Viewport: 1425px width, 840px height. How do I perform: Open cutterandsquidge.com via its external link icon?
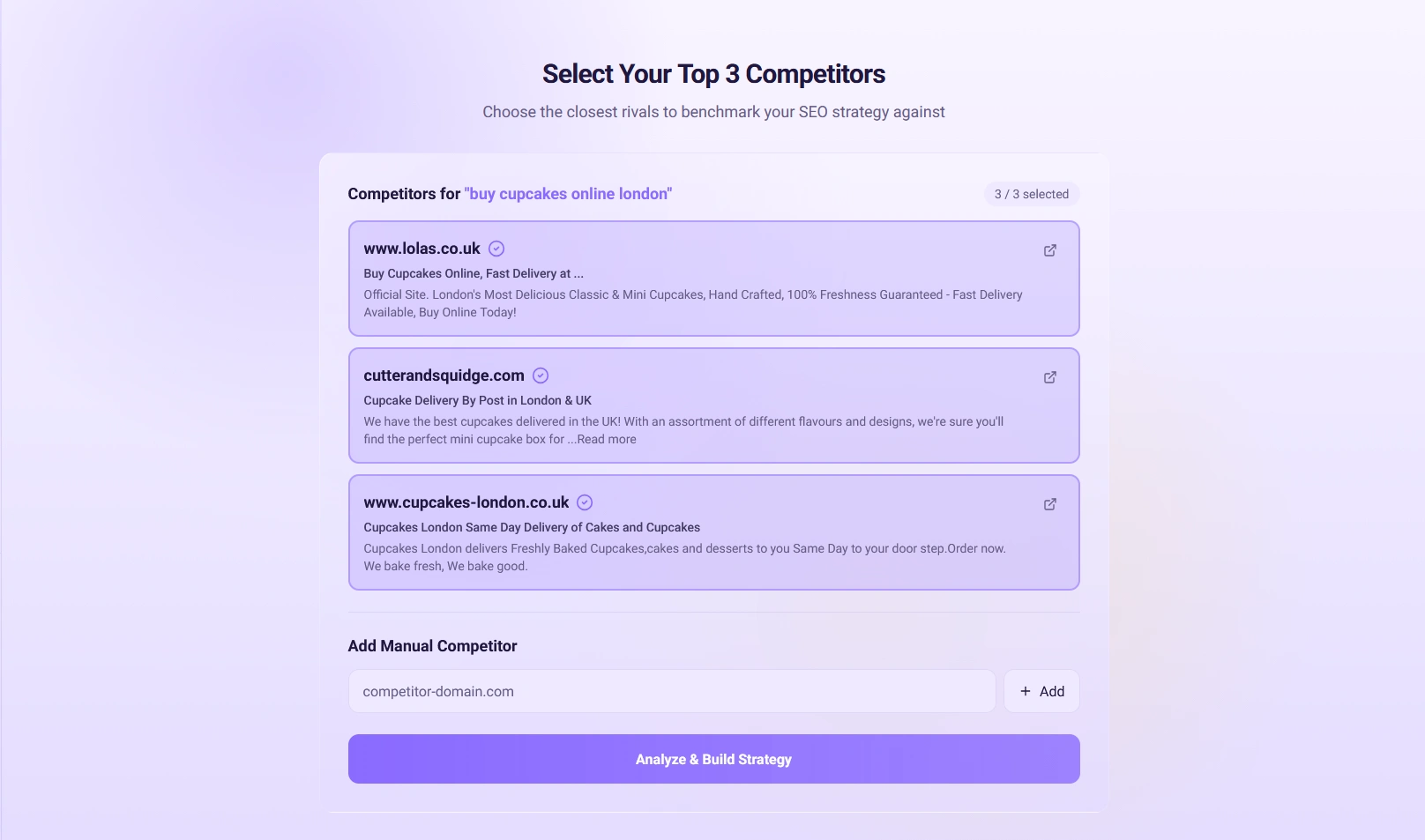(x=1050, y=377)
